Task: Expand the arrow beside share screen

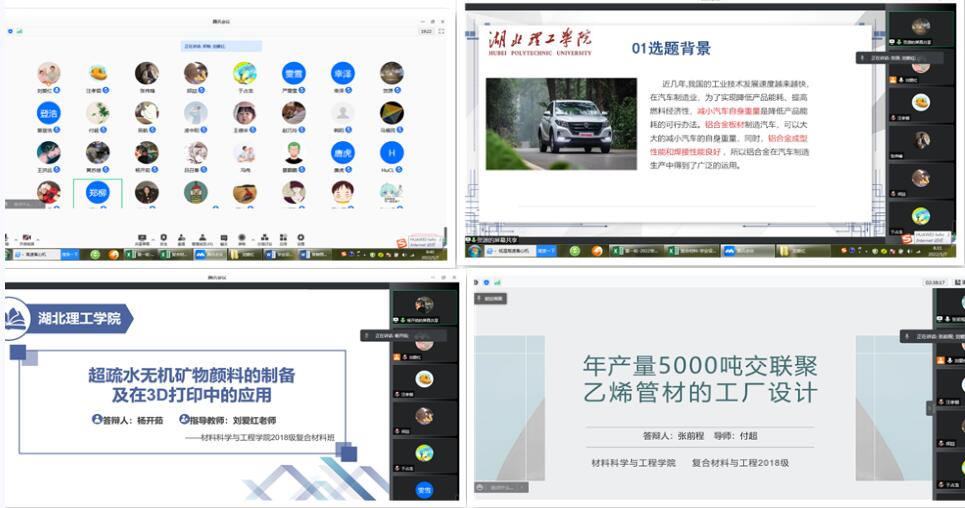Action: pyautogui.click(x=154, y=237)
